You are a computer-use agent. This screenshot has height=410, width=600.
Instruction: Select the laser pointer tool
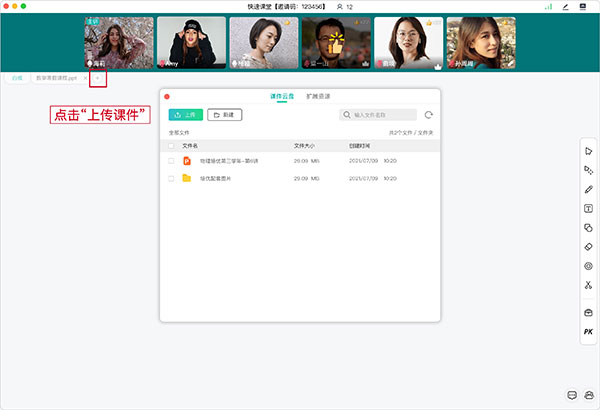[589, 170]
